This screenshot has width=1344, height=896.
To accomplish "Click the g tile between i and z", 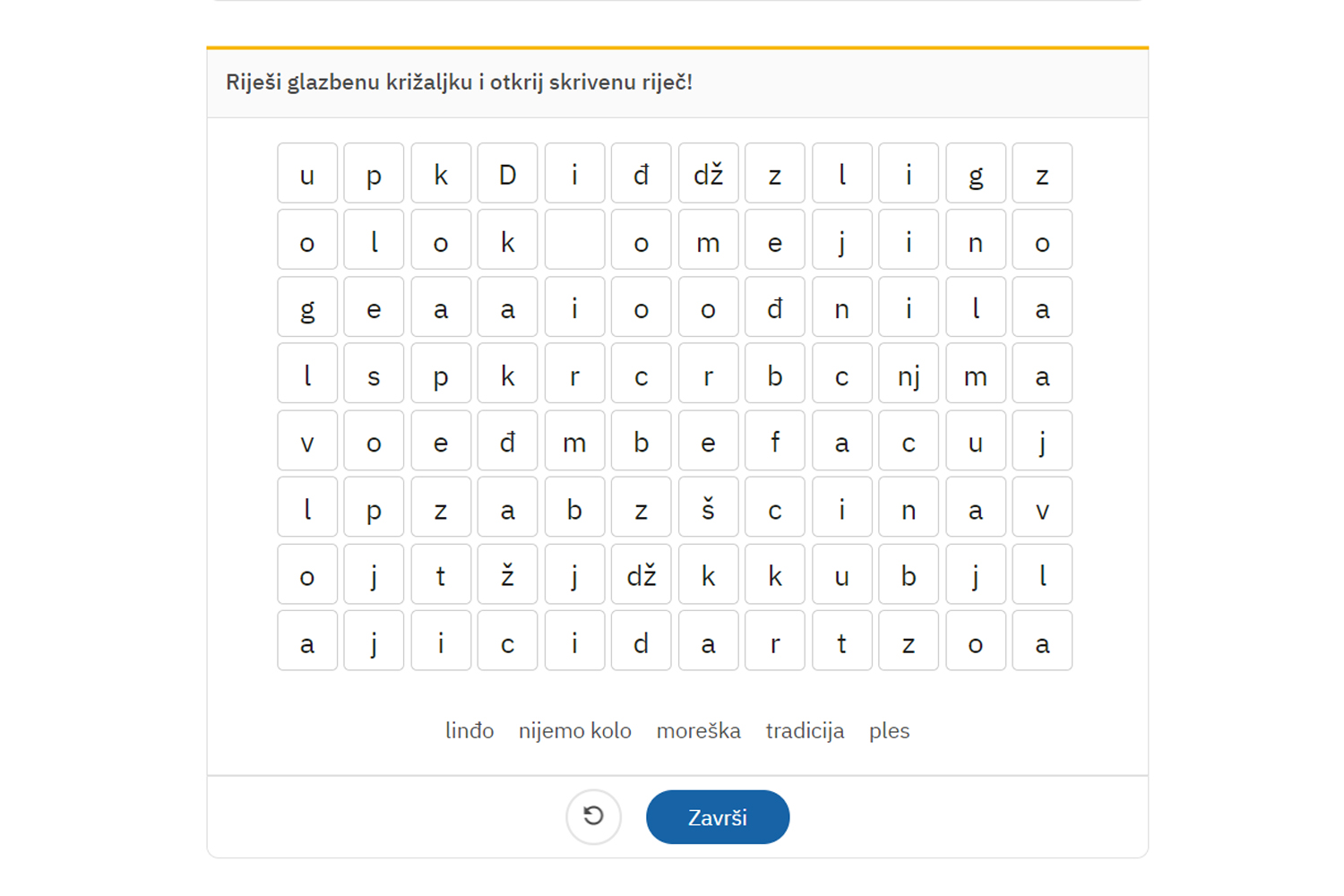I will 975,174.
